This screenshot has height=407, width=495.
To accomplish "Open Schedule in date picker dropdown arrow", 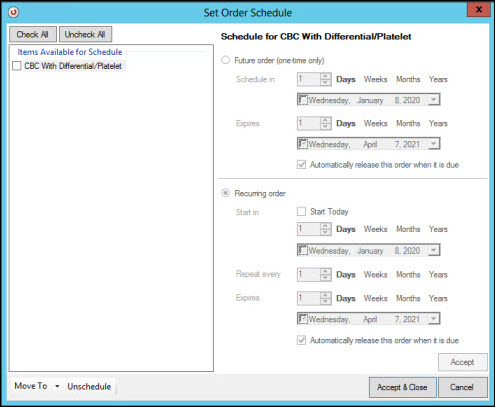I will [x=433, y=100].
